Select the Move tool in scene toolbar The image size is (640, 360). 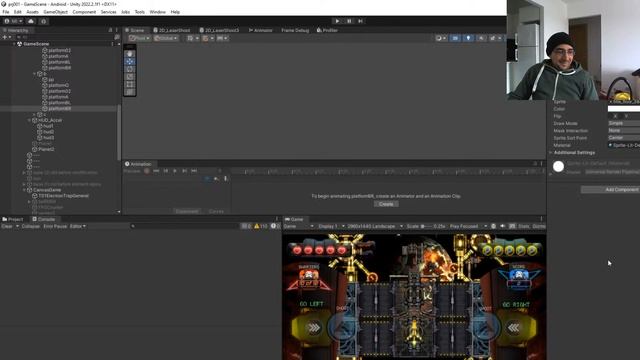(130, 61)
